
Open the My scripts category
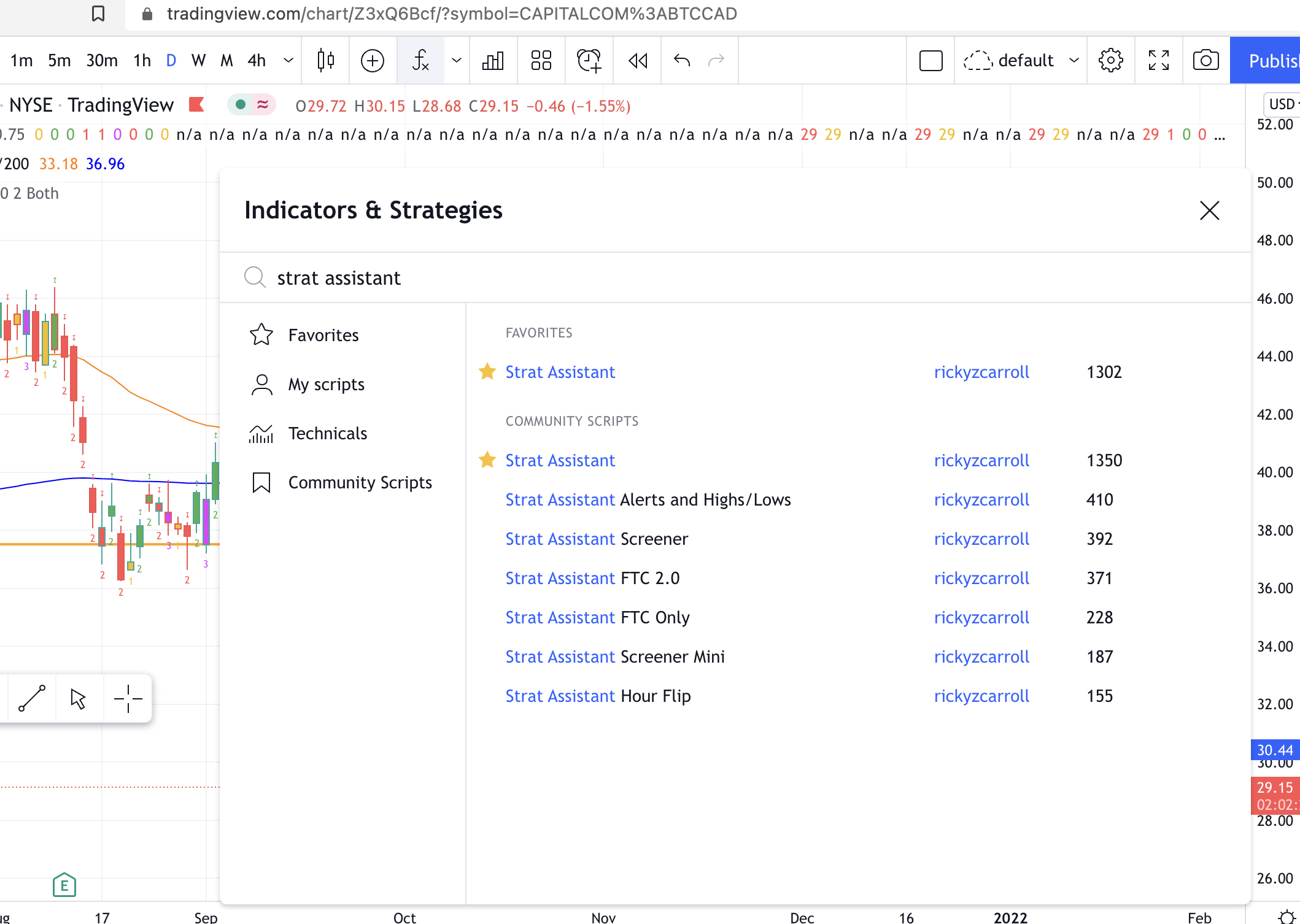click(342, 384)
